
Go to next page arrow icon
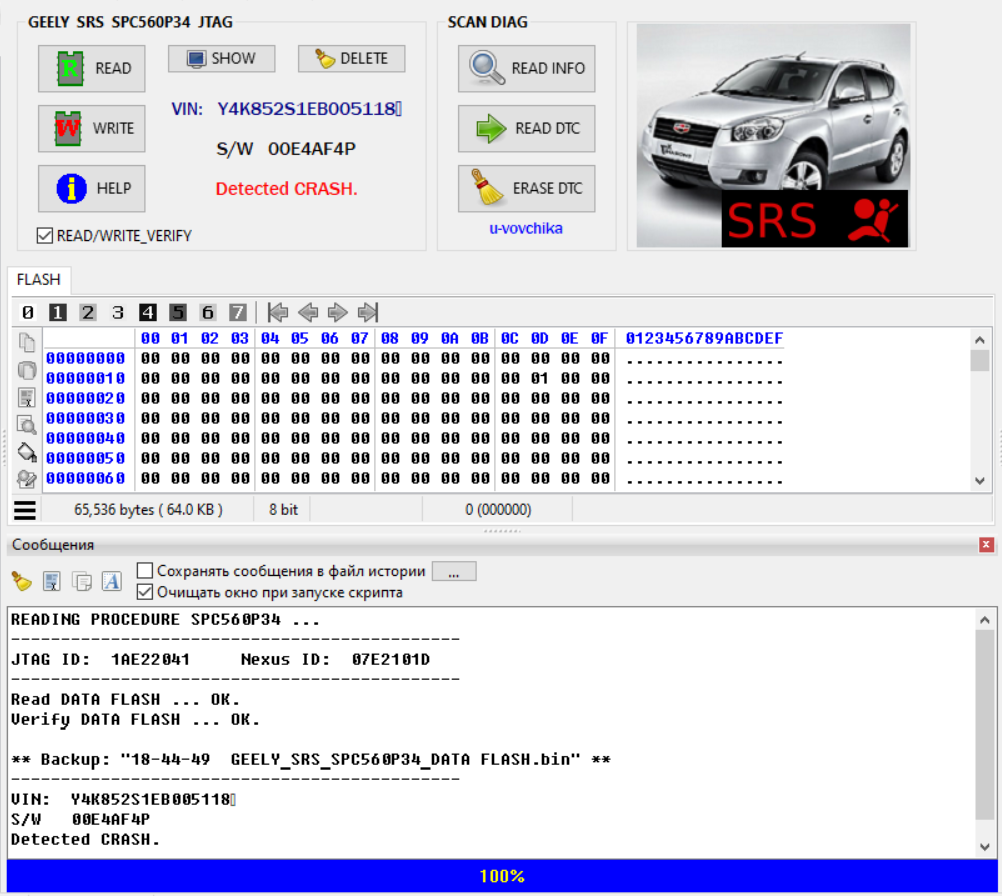(337, 313)
